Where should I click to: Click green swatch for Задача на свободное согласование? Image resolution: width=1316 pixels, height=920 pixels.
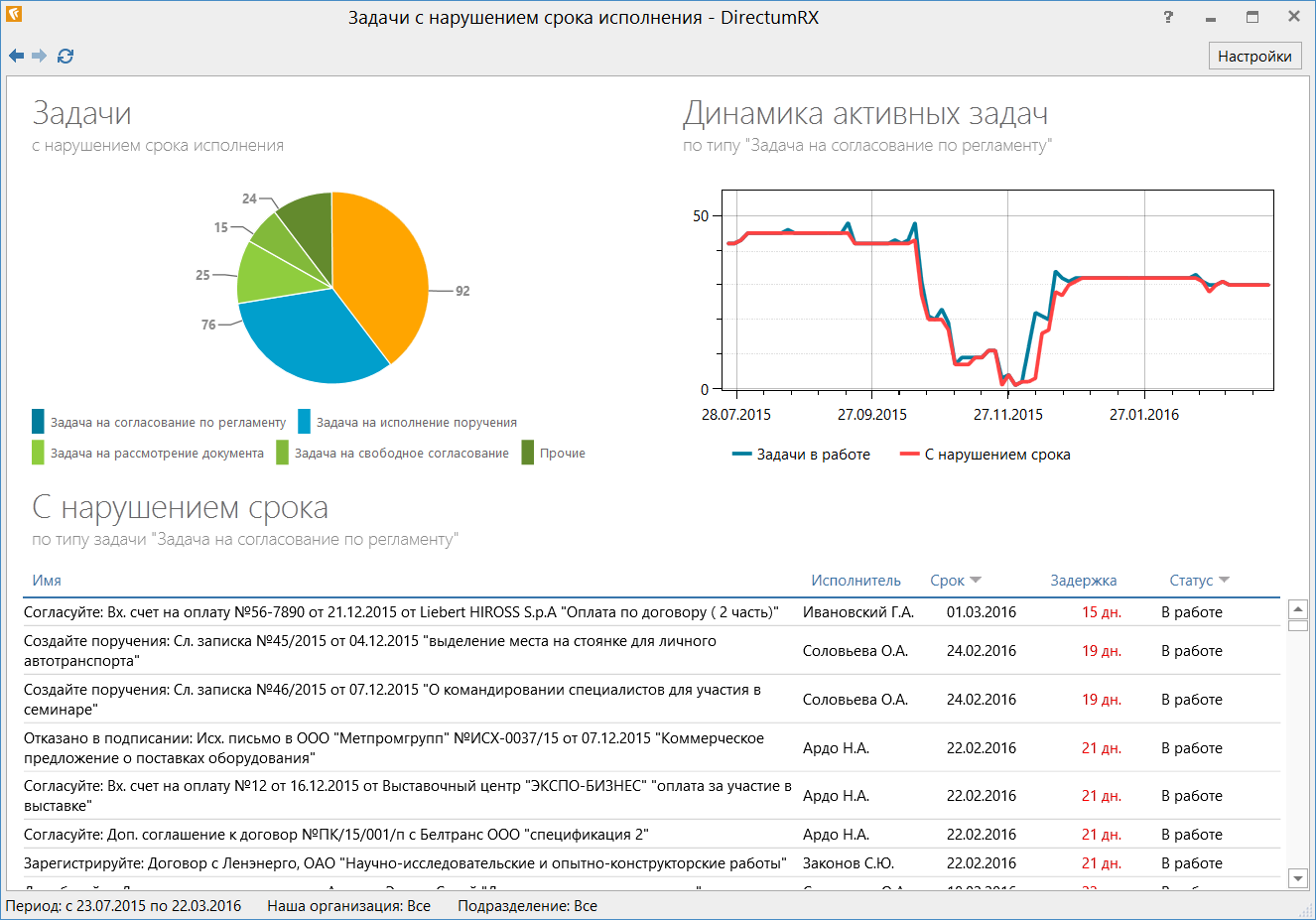click(x=282, y=453)
